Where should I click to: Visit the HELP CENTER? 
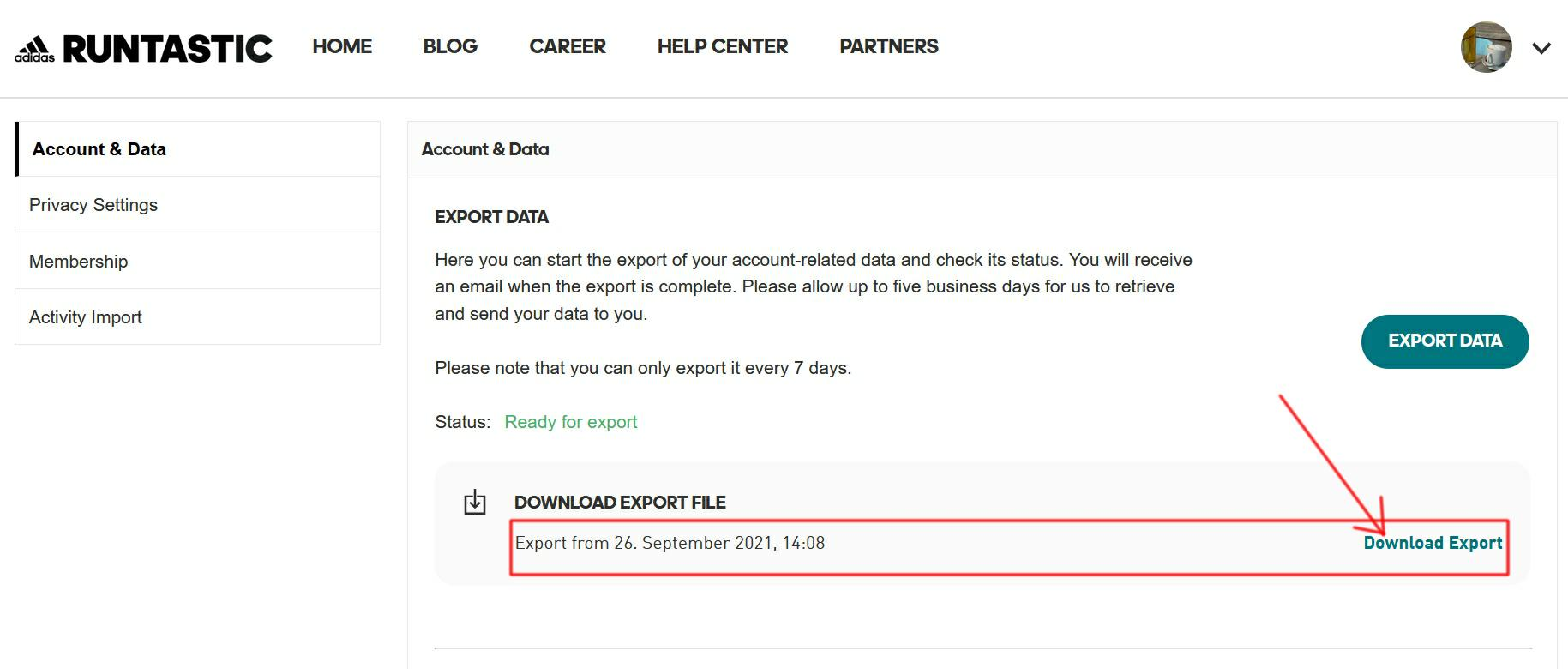(x=723, y=46)
